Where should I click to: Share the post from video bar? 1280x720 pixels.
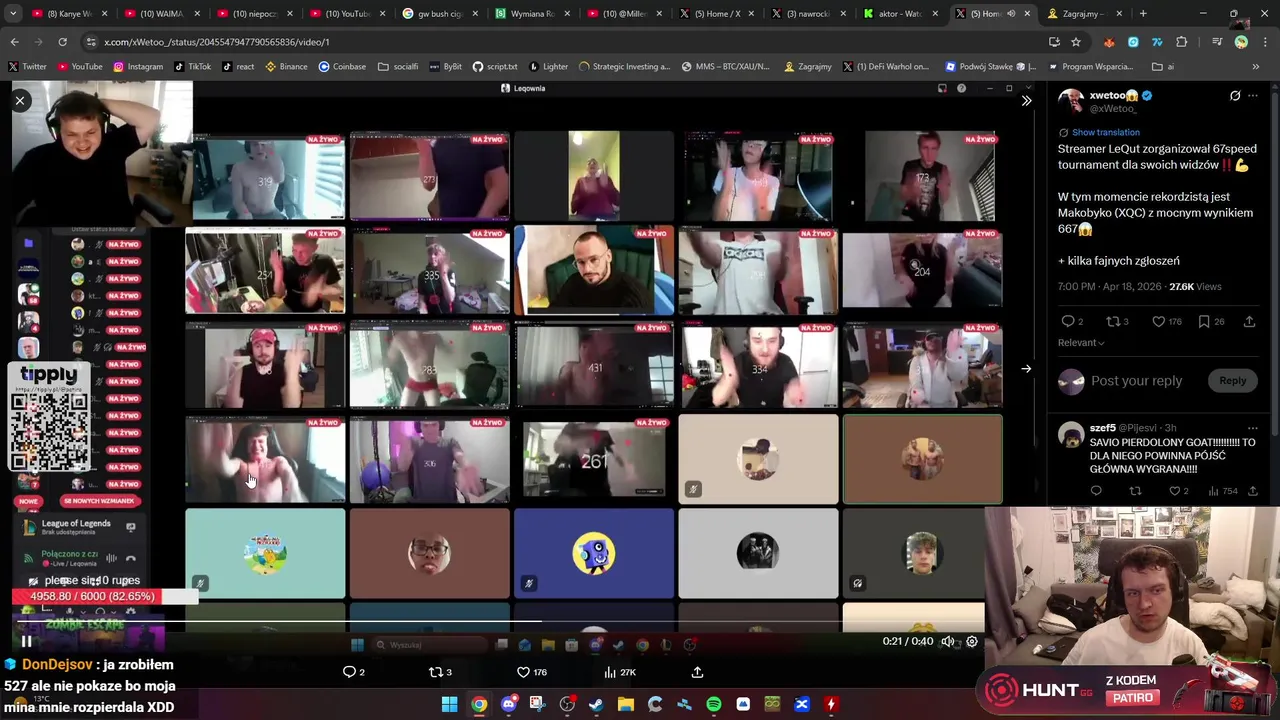click(697, 672)
